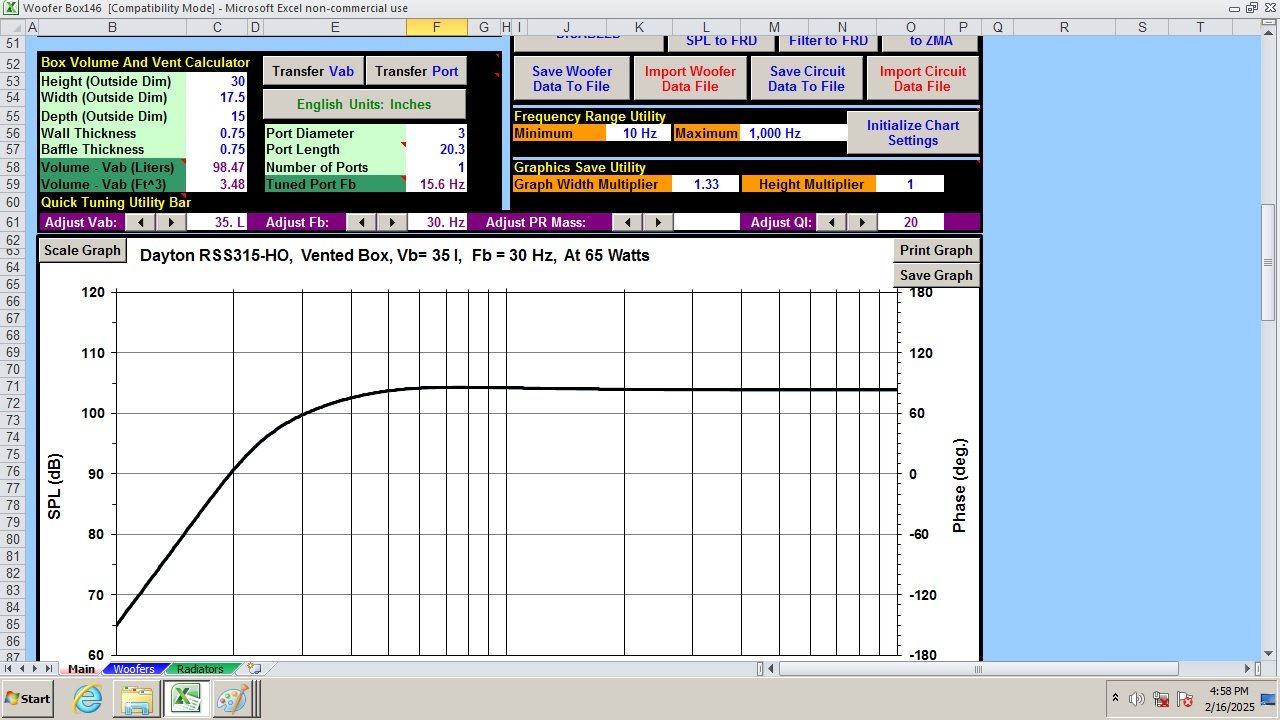Edit Graph Width Multiplier value 1.33
The width and height of the screenshot is (1280, 720).
pos(705,184)
